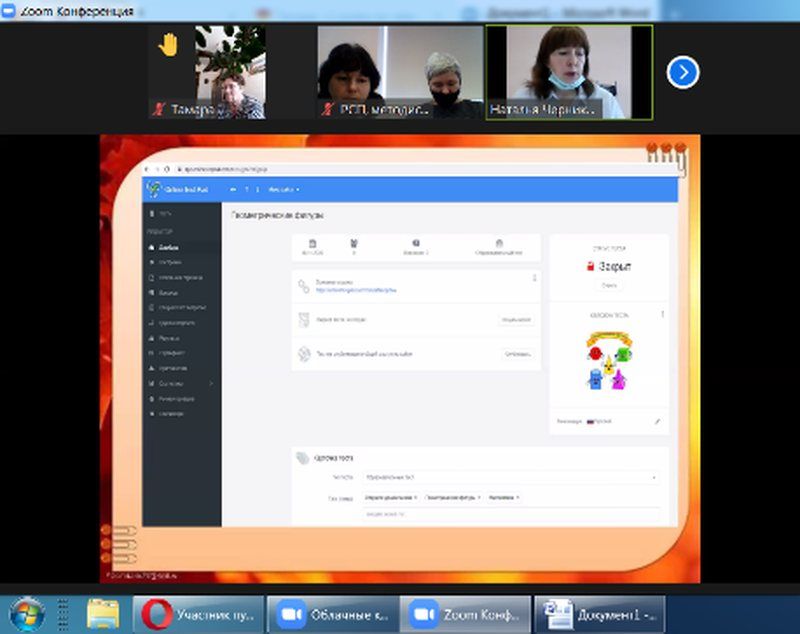Open Приглашения in the left sidebar

(x=172, y=368)
